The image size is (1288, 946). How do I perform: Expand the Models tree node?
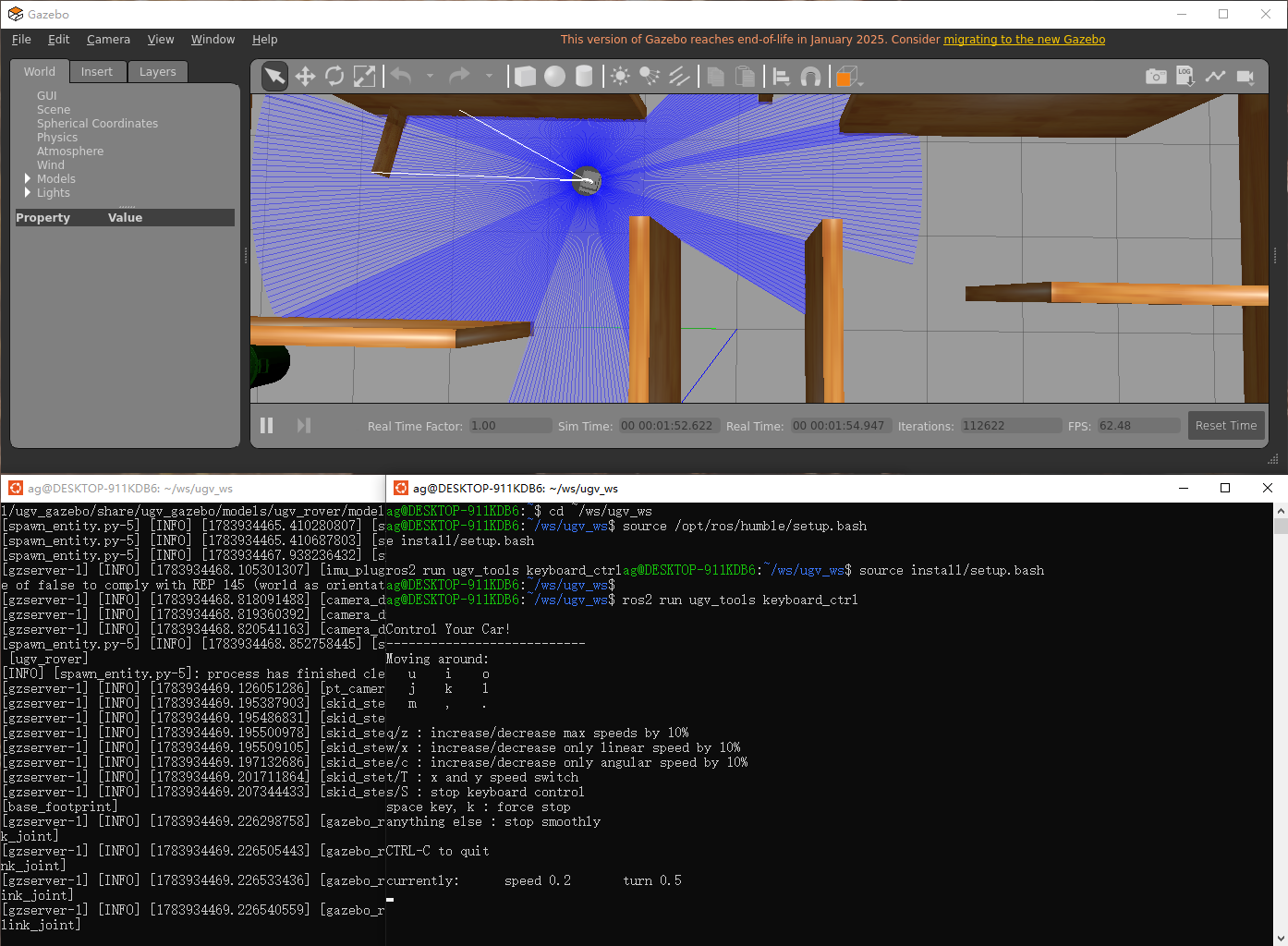(x=28, y=179)
